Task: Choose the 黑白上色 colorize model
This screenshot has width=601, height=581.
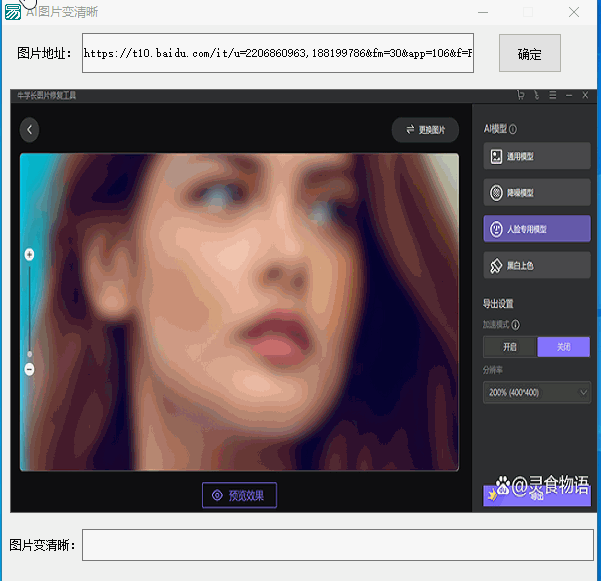Action: click(536, 265)
